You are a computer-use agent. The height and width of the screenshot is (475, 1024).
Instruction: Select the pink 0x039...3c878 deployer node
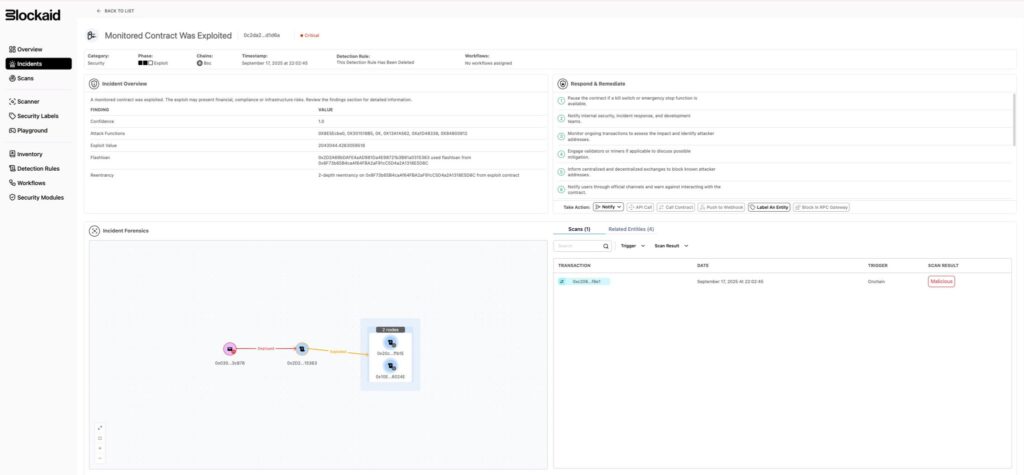230,350
